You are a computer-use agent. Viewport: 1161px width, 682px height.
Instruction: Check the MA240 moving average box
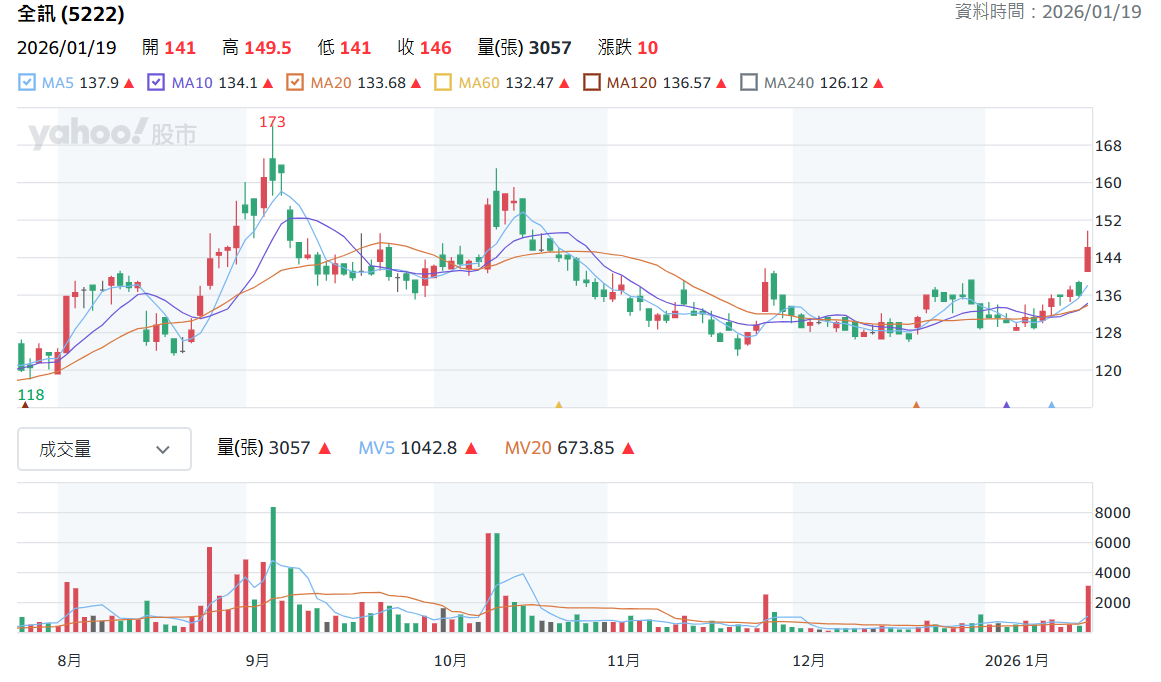click(749, 82)
